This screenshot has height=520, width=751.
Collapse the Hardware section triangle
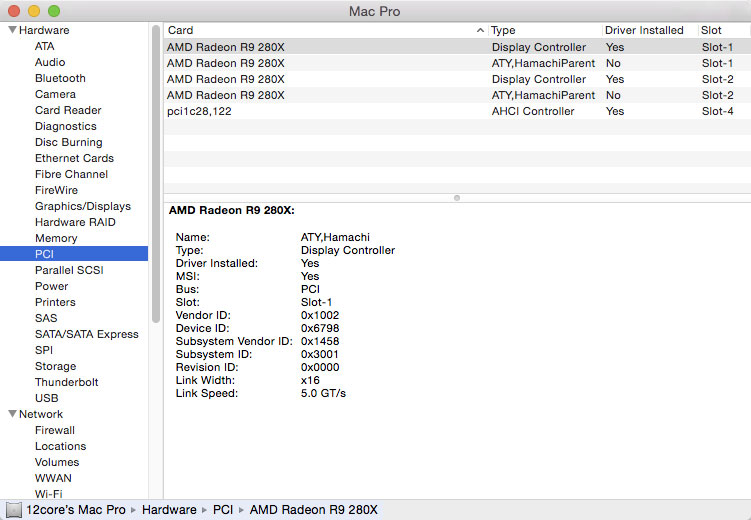[x=12, y=30]
